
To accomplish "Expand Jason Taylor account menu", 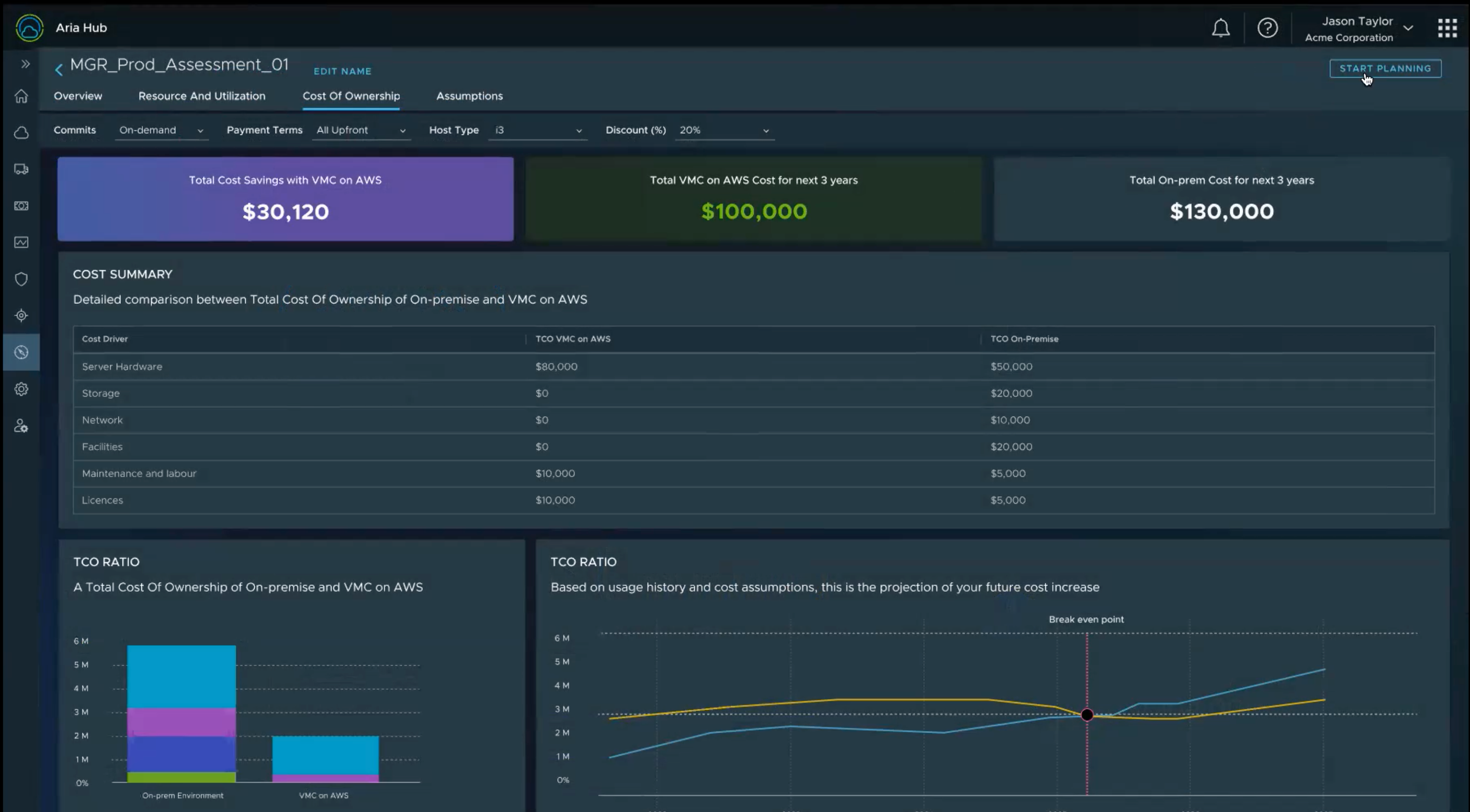I will [x=1359, y=28].
